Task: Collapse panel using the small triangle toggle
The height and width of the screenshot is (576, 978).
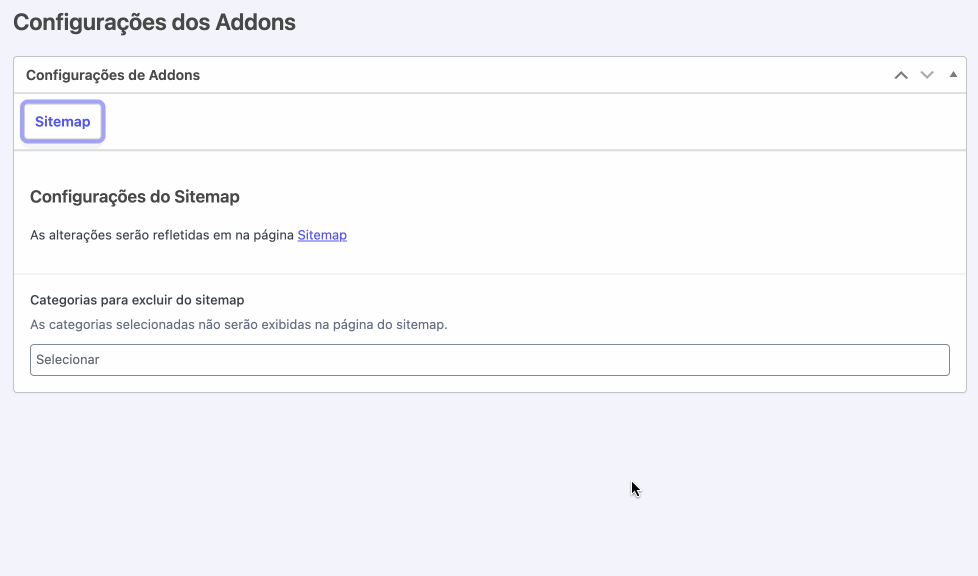Action: [953, 75]
